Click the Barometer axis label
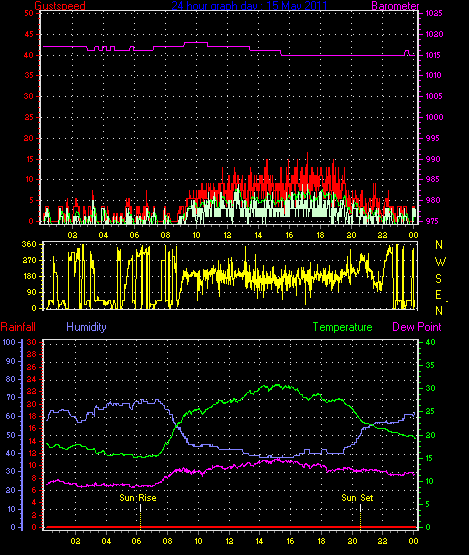This screenshot has height=555, width=469. point(395,5)
